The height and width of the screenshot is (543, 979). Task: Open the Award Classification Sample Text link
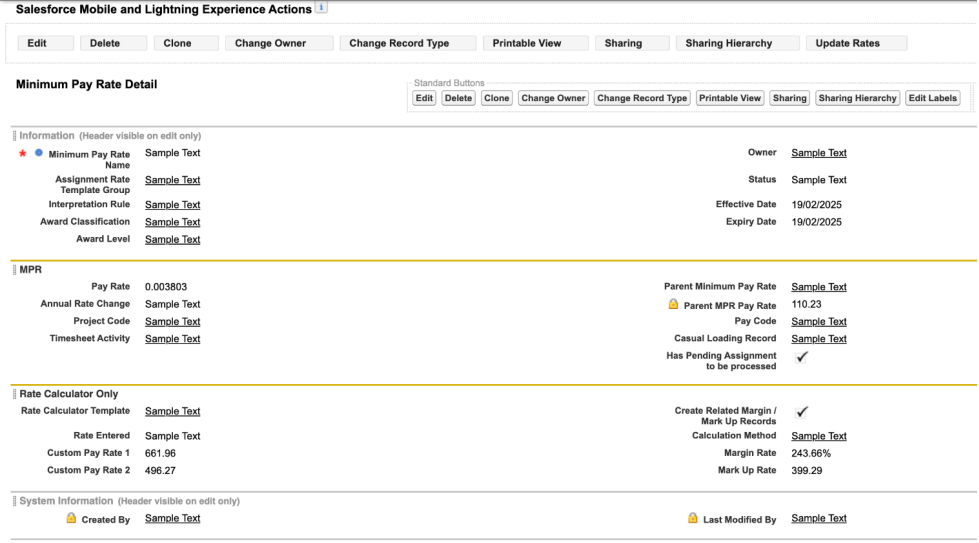172,222
